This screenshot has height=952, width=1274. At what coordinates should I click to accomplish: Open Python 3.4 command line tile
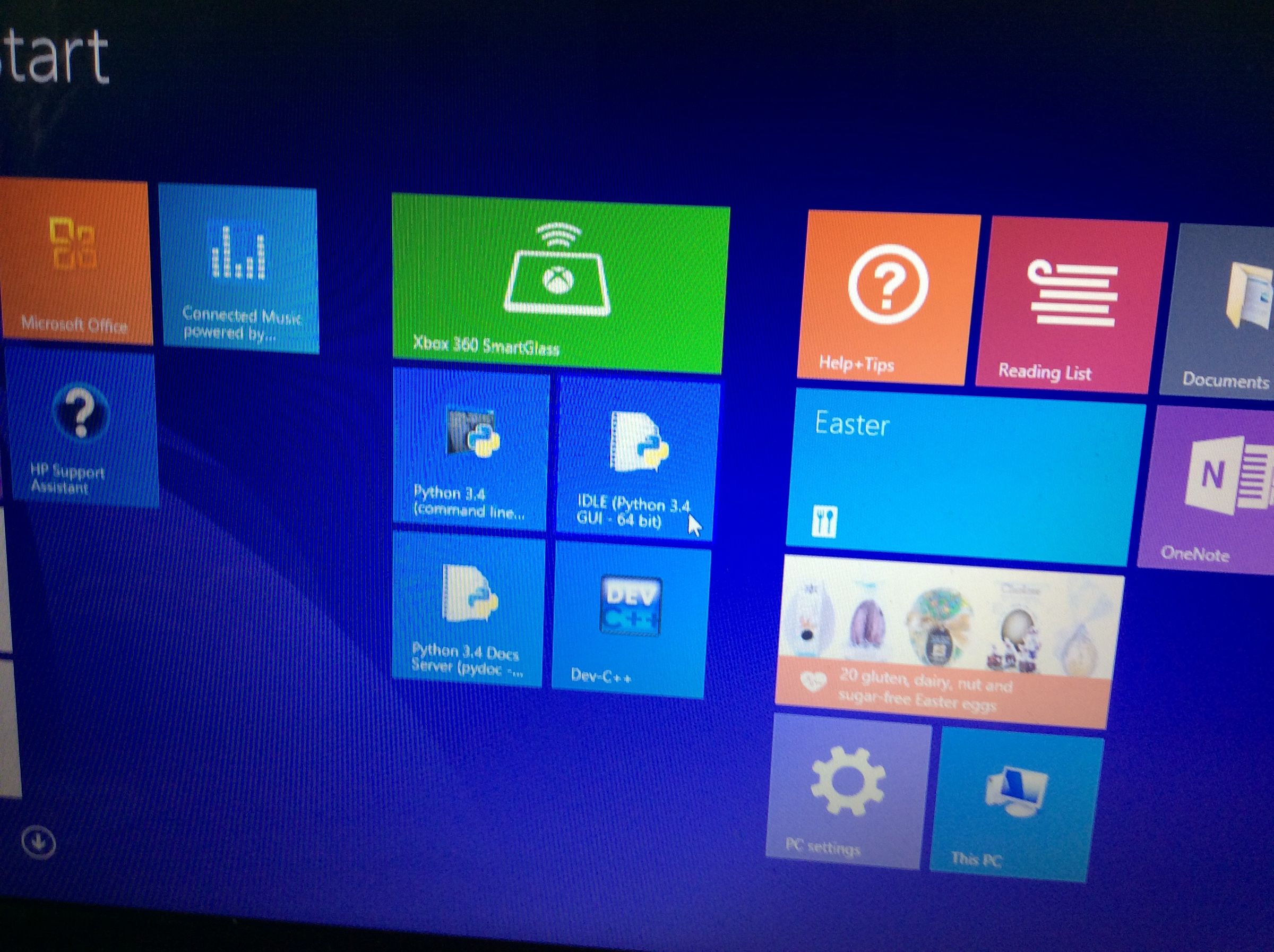(470, 449)
